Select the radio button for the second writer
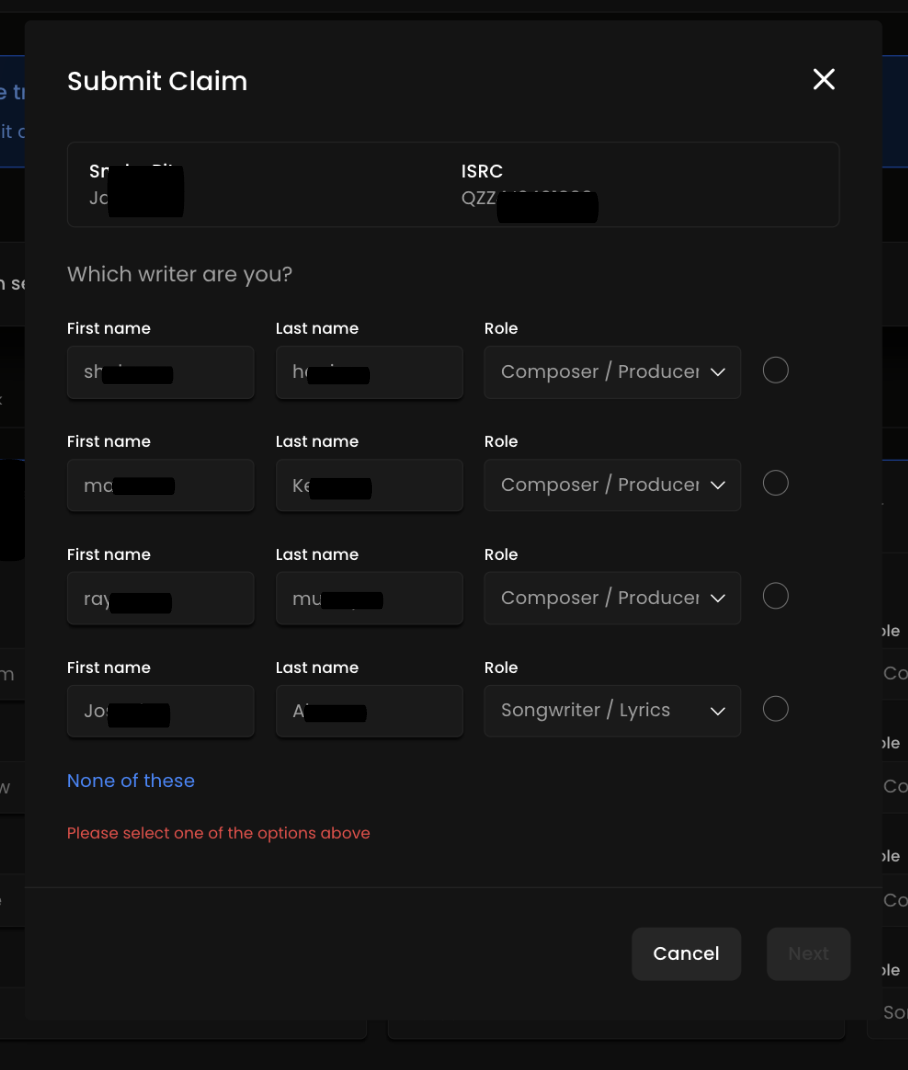The height and width of the screenshot is (1070, 908). (775, 483)
